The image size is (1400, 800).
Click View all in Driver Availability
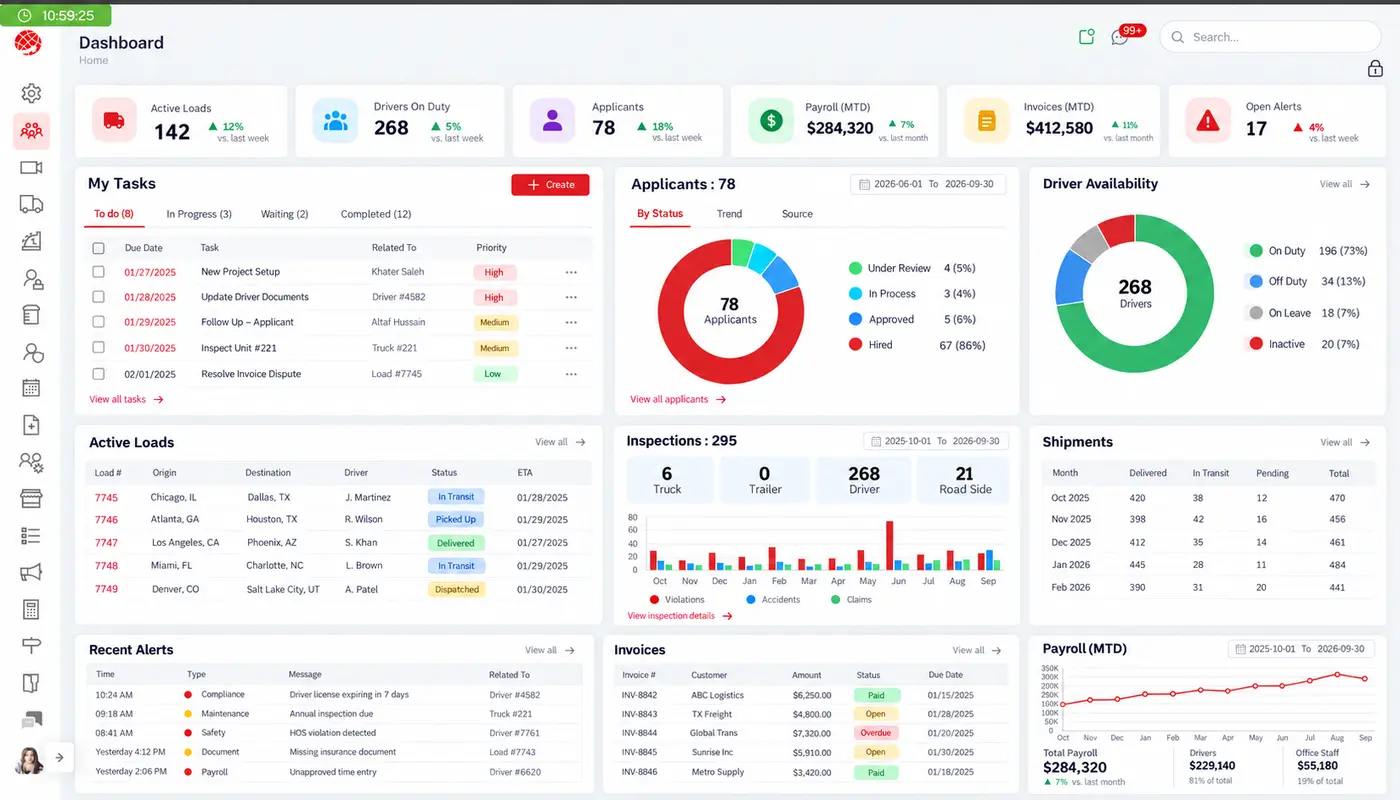tap(1345, 184)
